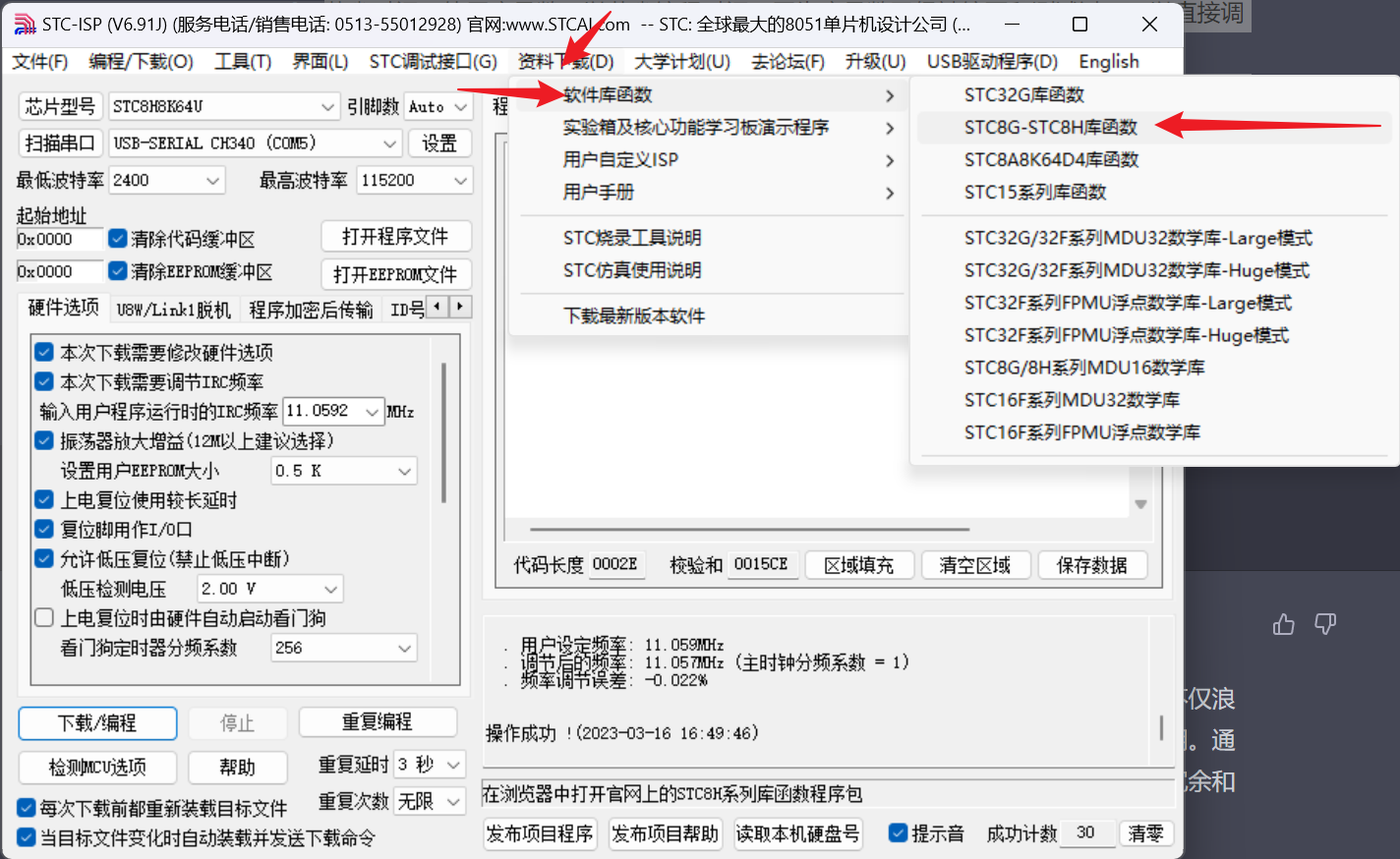The height and width of the screenshot is (859, 1400).
Task: Switch to U8W/Link1脱机 tab
Action: [x=173, y=310]
